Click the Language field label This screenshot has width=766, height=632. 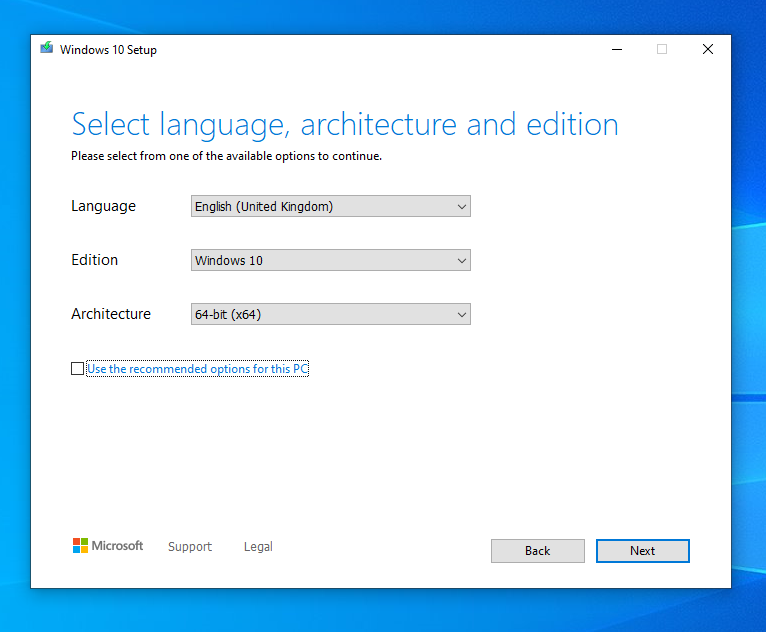pyautogui.click(x=104, y=206)
